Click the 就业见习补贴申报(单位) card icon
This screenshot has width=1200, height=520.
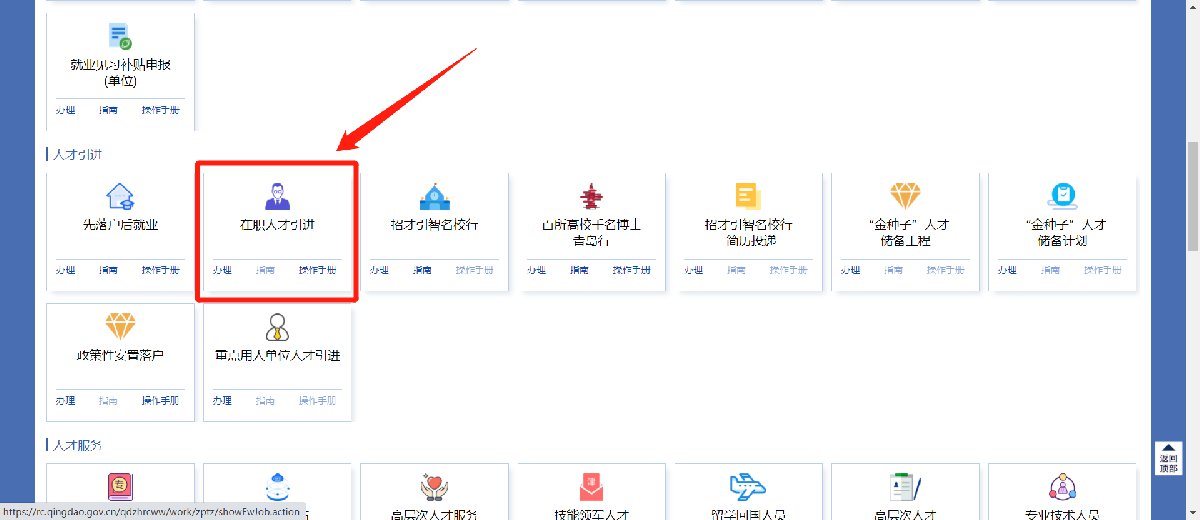(x=120, y=38)
